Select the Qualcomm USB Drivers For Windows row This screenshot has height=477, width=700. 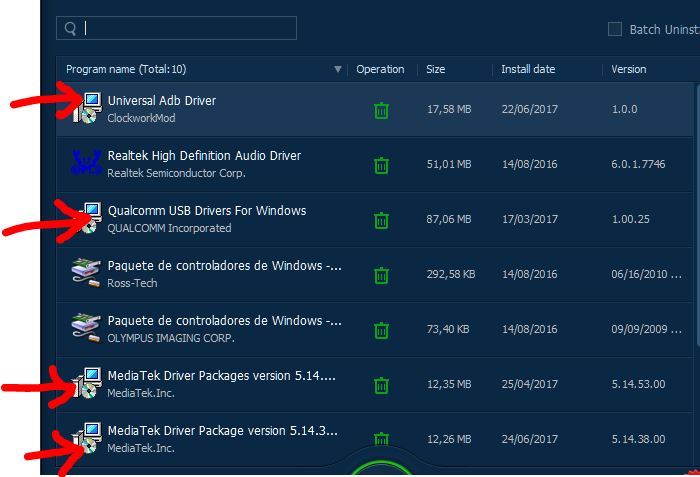(x=375, y=219)
